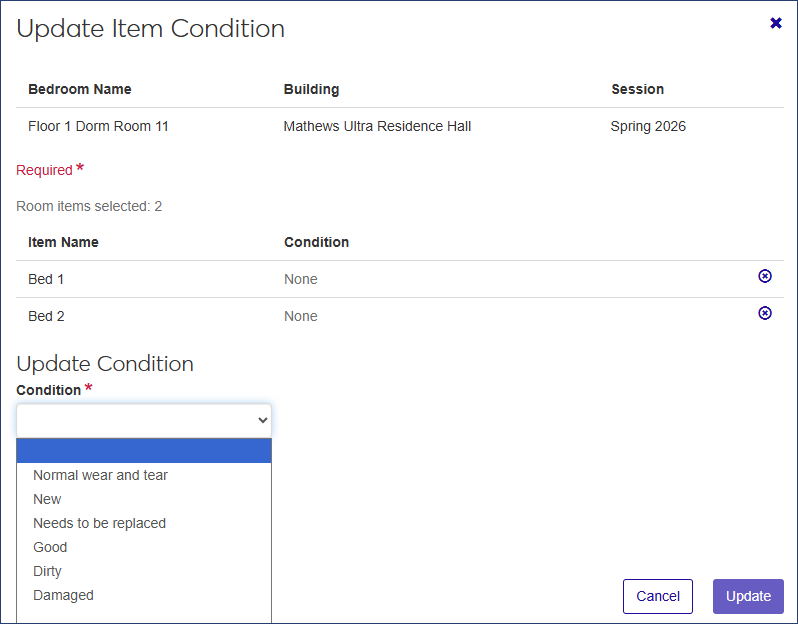
Task: Select the blank highlighted condition option
Action: [144, 451]
